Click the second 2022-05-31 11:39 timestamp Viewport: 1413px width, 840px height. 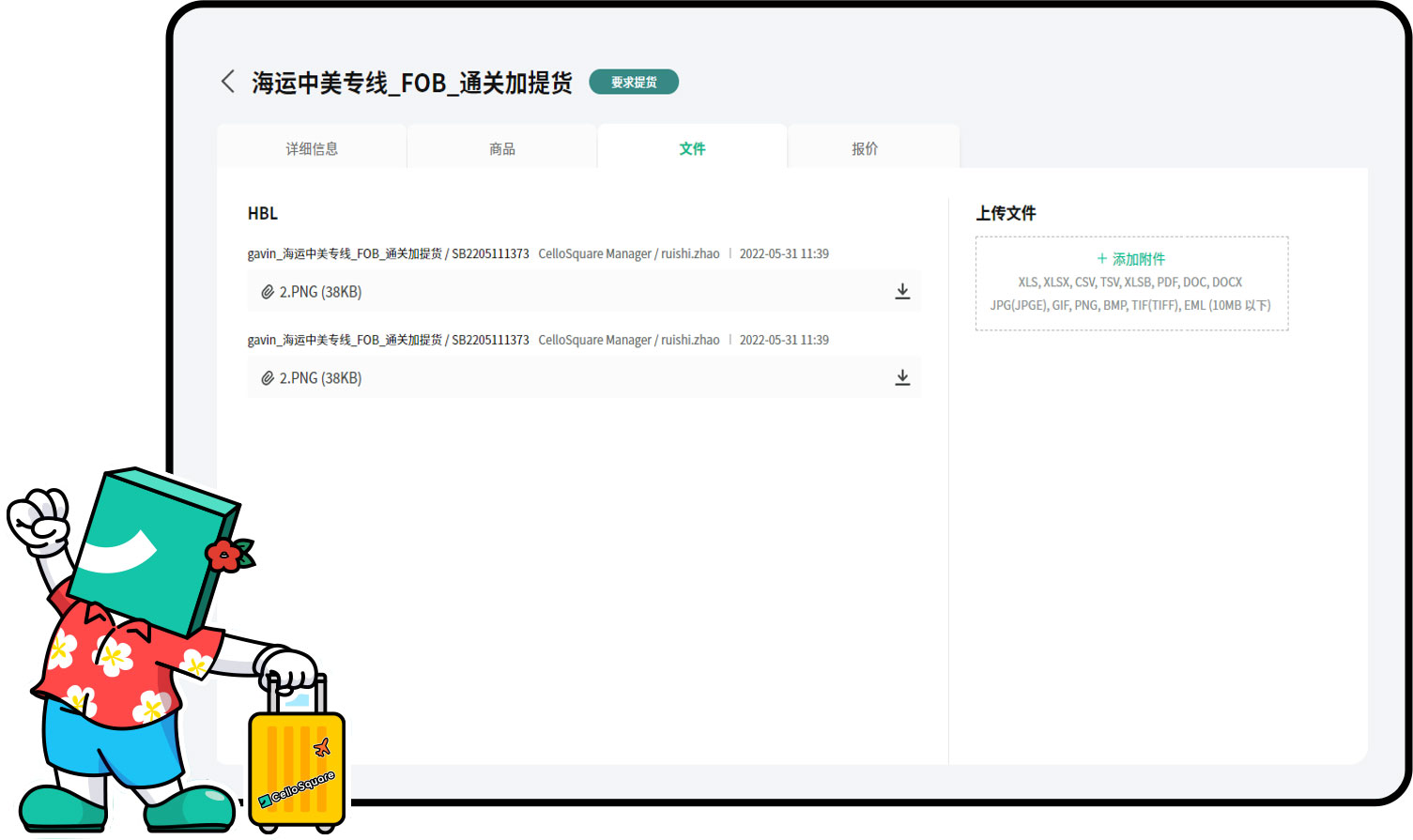pos(784,340)
